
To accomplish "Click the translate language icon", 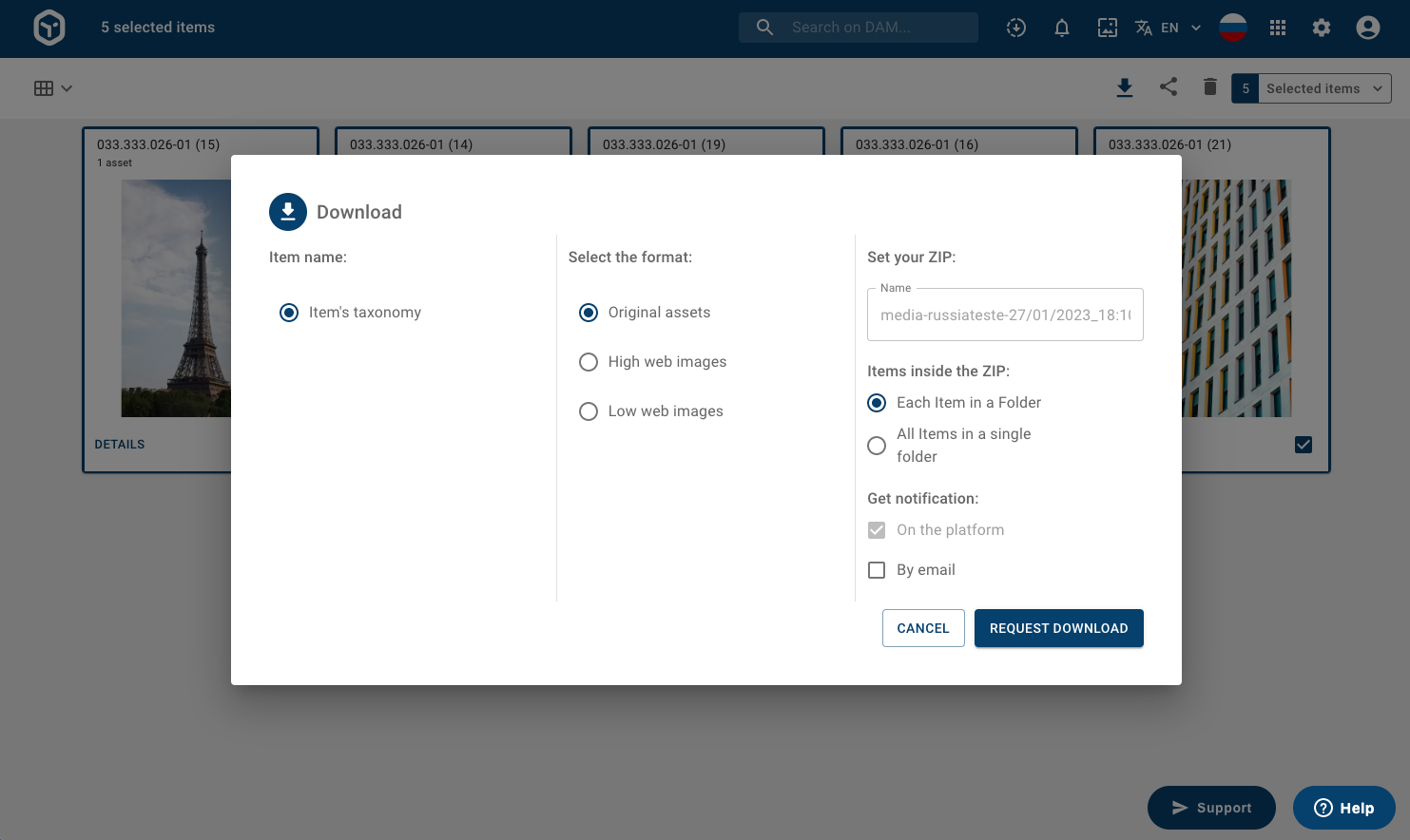I will [x=1144, y=28].
